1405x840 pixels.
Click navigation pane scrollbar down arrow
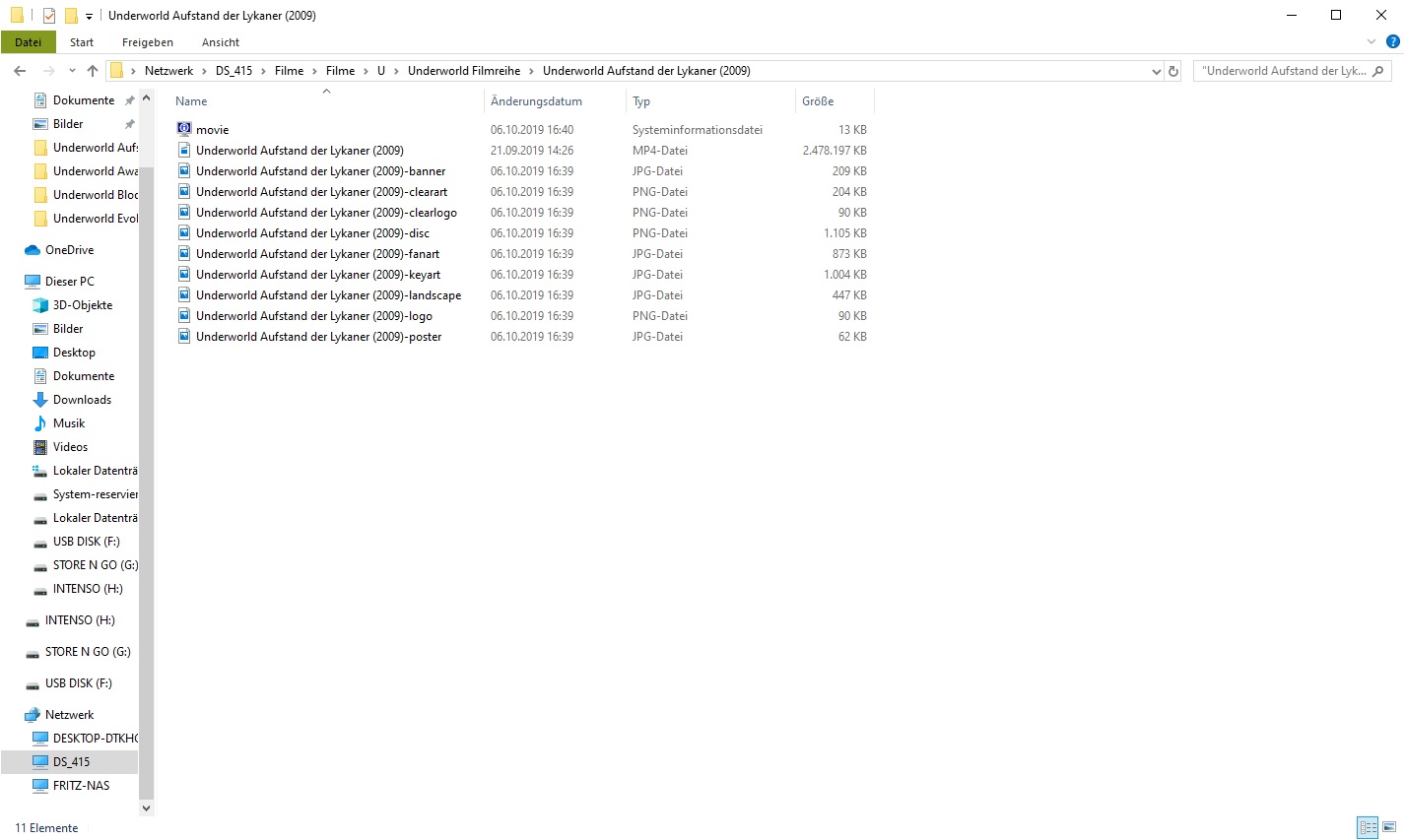pos(147,808)
